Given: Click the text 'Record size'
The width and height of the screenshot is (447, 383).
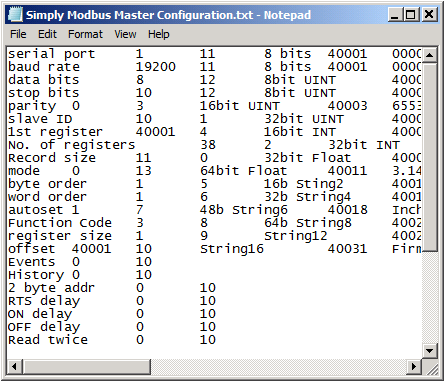Looking at the screenshot, I should click(x=52, y=158).
